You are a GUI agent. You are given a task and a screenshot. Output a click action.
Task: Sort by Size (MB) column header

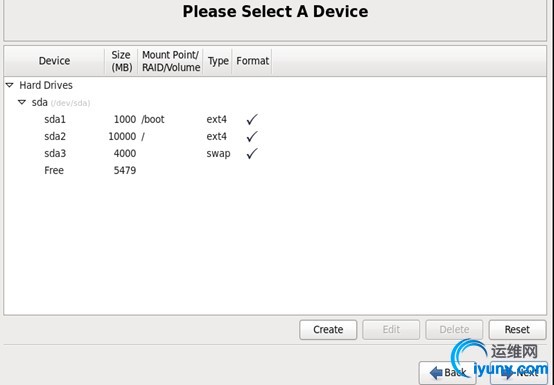pos(121,61)
